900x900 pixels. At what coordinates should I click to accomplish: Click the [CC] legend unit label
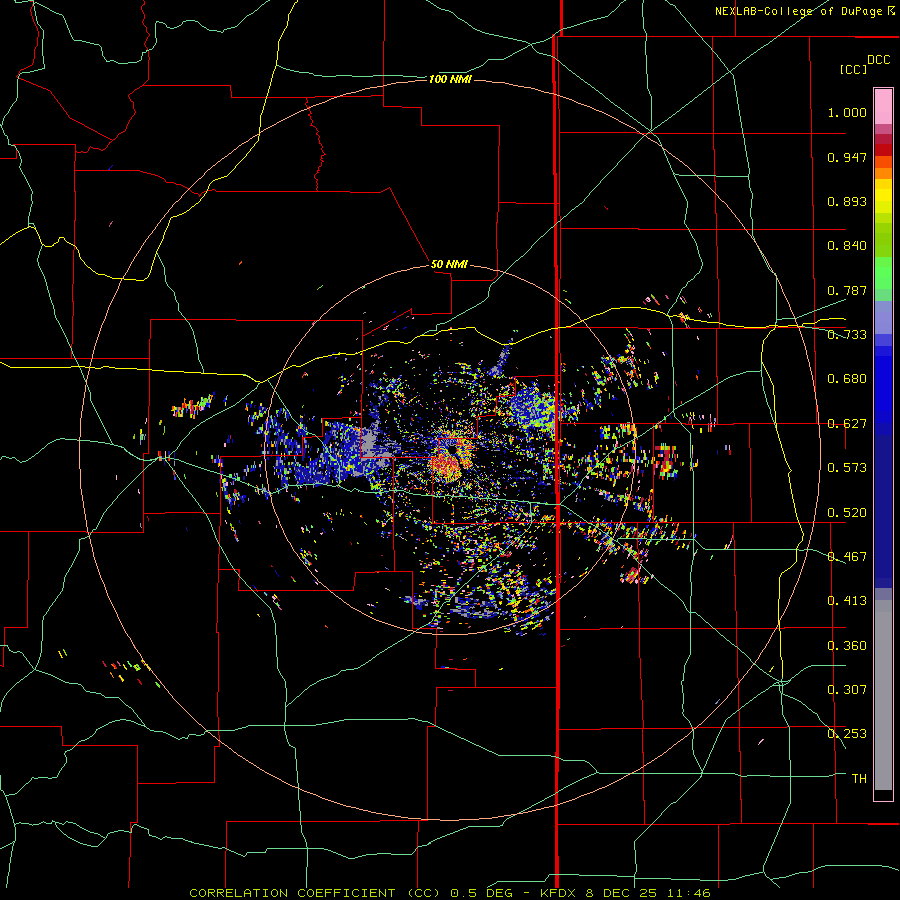(853, 69)
